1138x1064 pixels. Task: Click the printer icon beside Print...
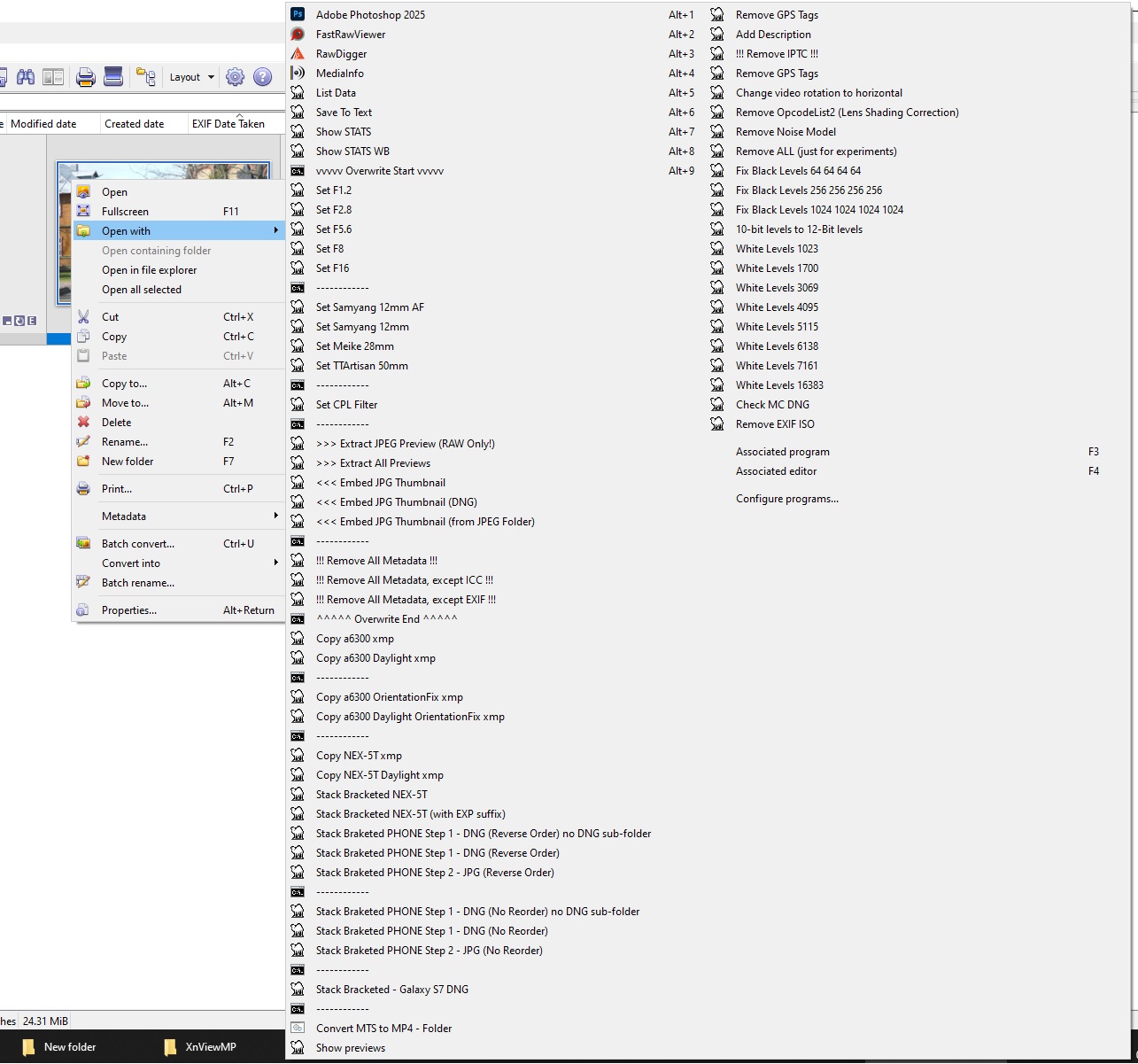pos(83,488)
